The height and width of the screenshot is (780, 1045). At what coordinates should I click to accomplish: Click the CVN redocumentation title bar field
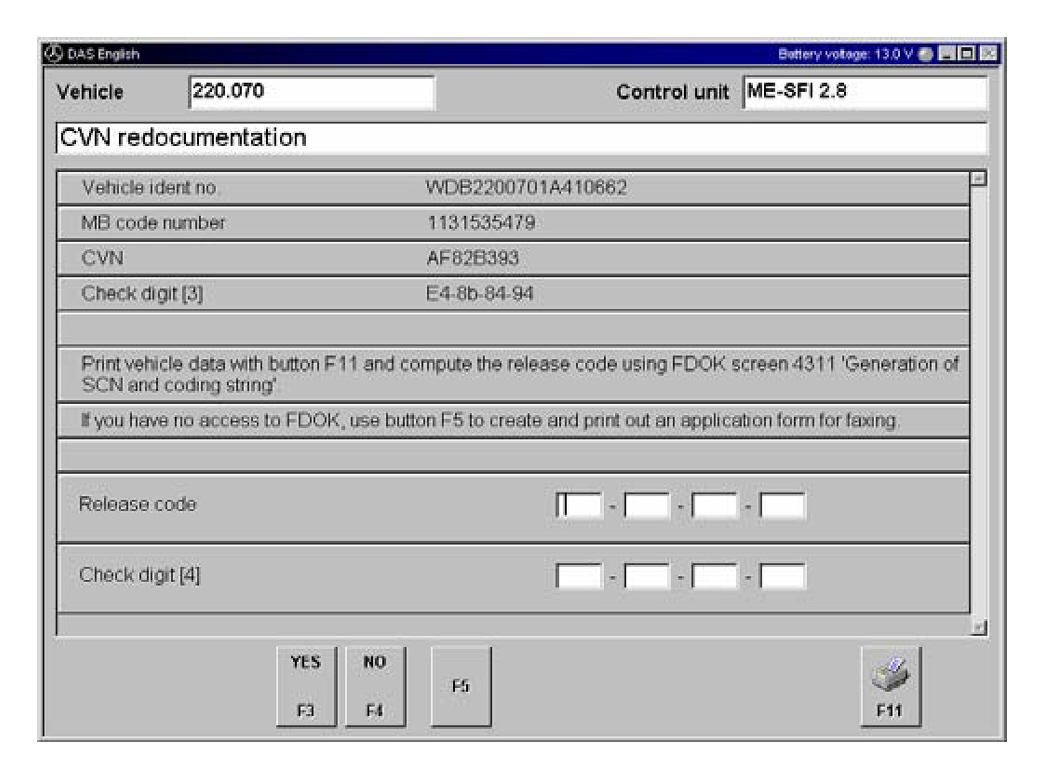(520, 137)
